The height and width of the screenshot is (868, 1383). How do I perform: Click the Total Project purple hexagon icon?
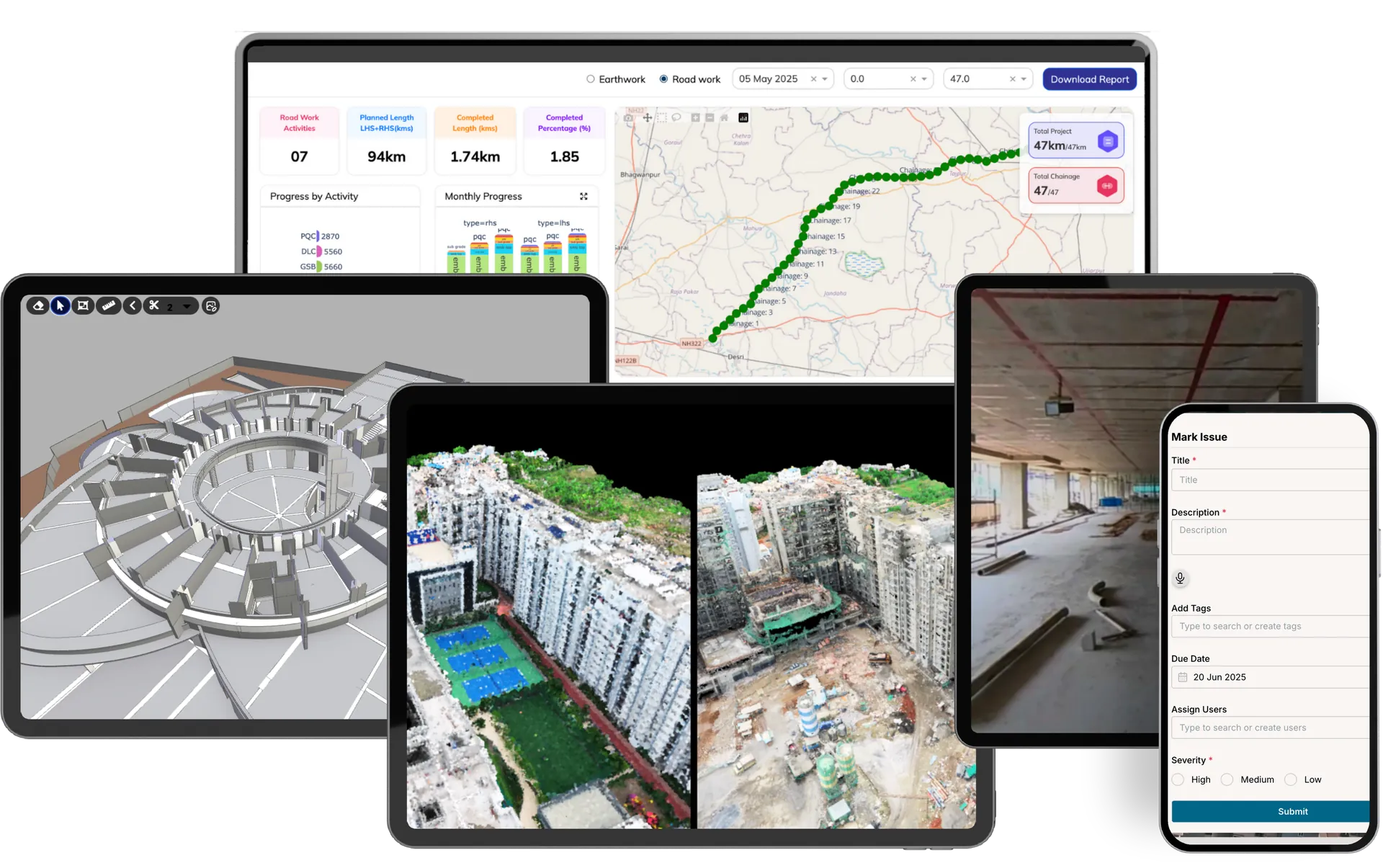pos(1108,141)
